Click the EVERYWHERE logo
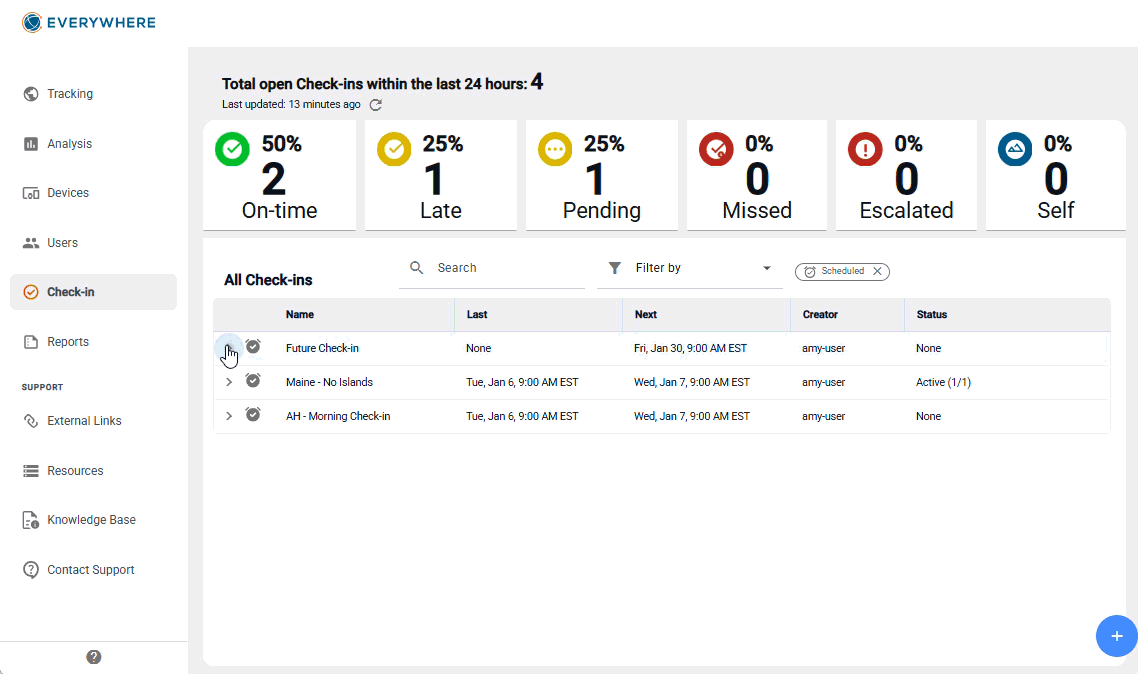 (89, 22)
